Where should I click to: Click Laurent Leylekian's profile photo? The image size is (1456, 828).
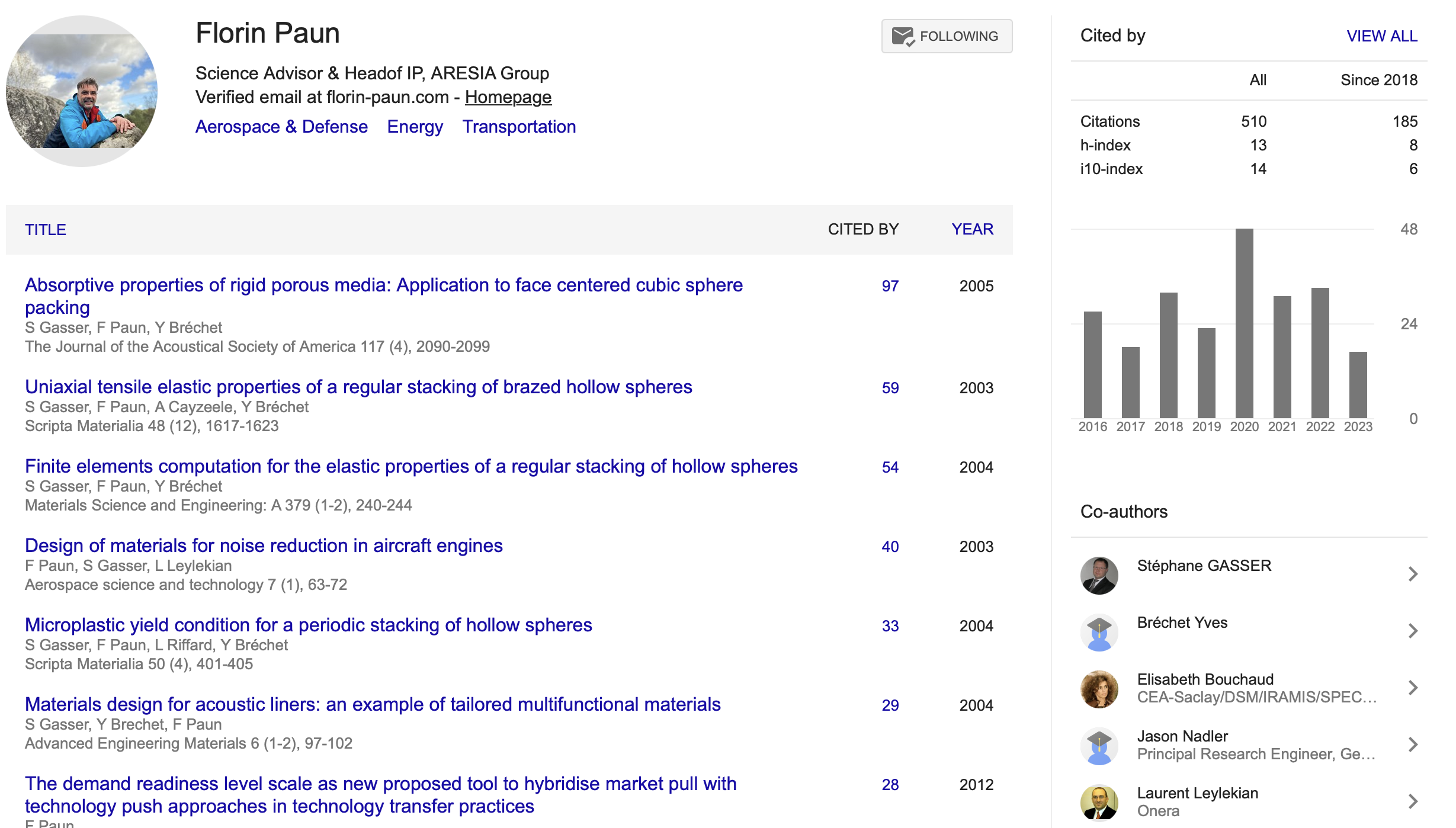1099,803
